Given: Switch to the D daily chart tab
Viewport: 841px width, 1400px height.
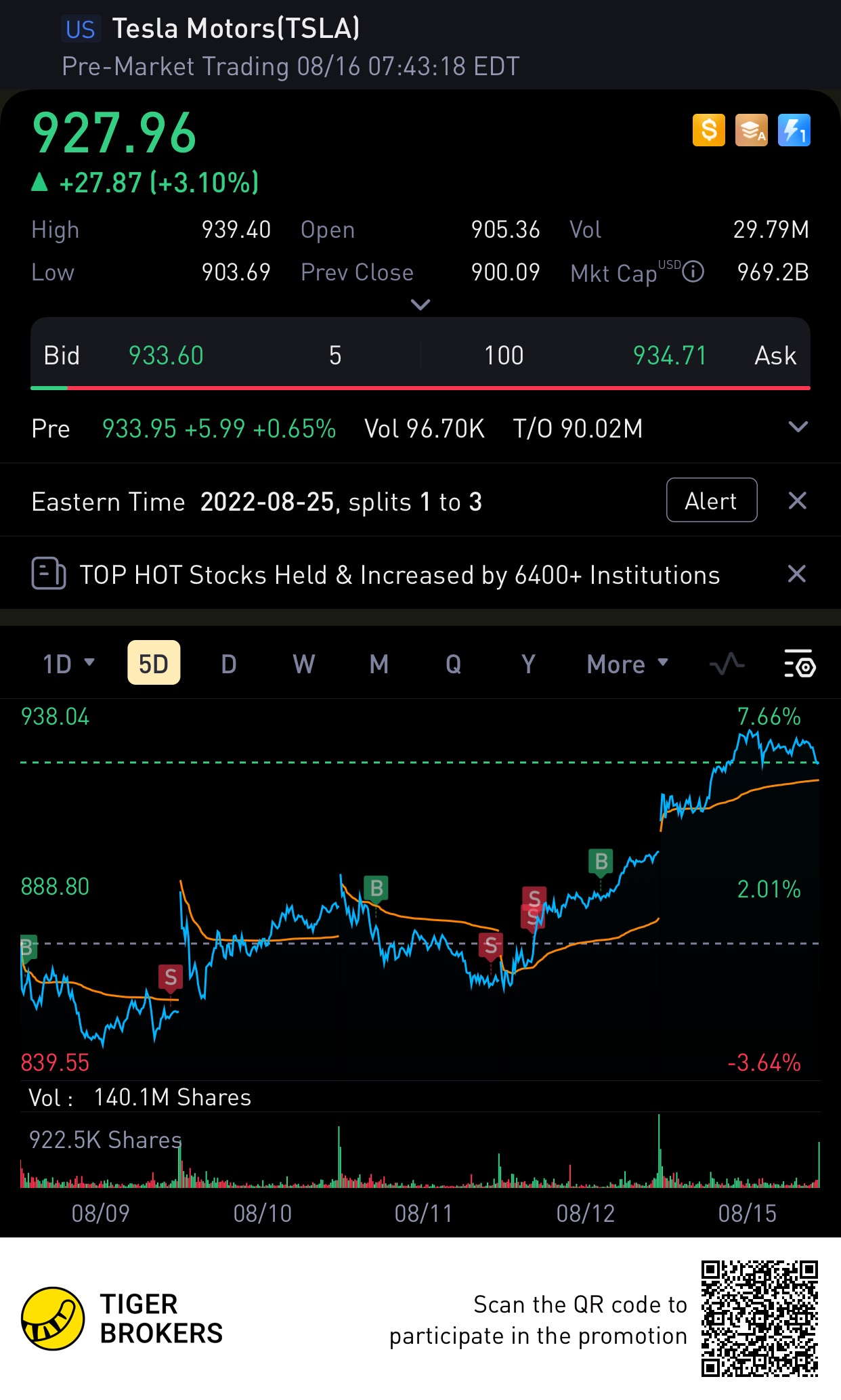Looking at the screenshot, I should click(229, 664).
